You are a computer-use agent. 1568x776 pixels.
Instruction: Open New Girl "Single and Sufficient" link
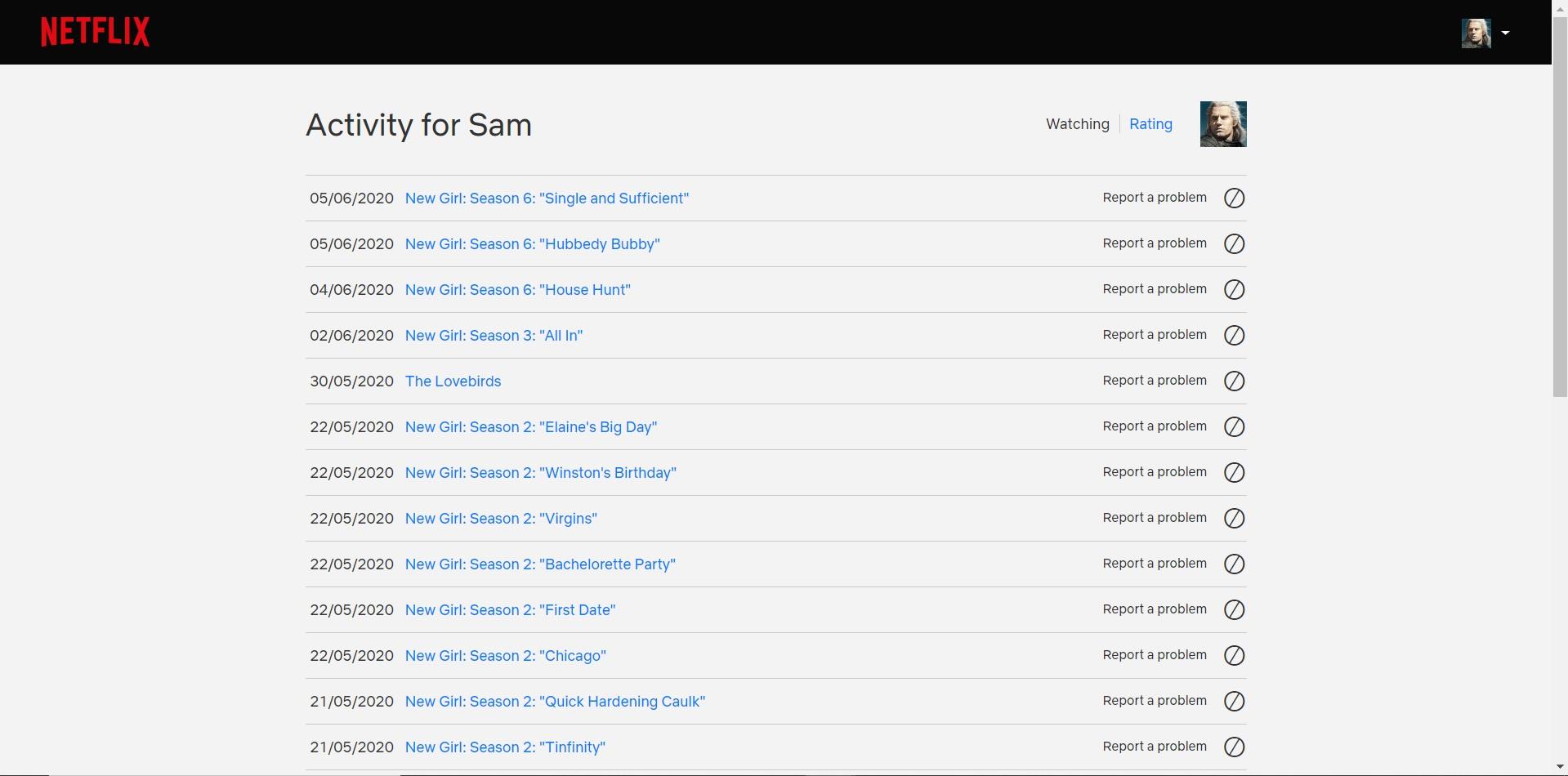tap(547, 198)
